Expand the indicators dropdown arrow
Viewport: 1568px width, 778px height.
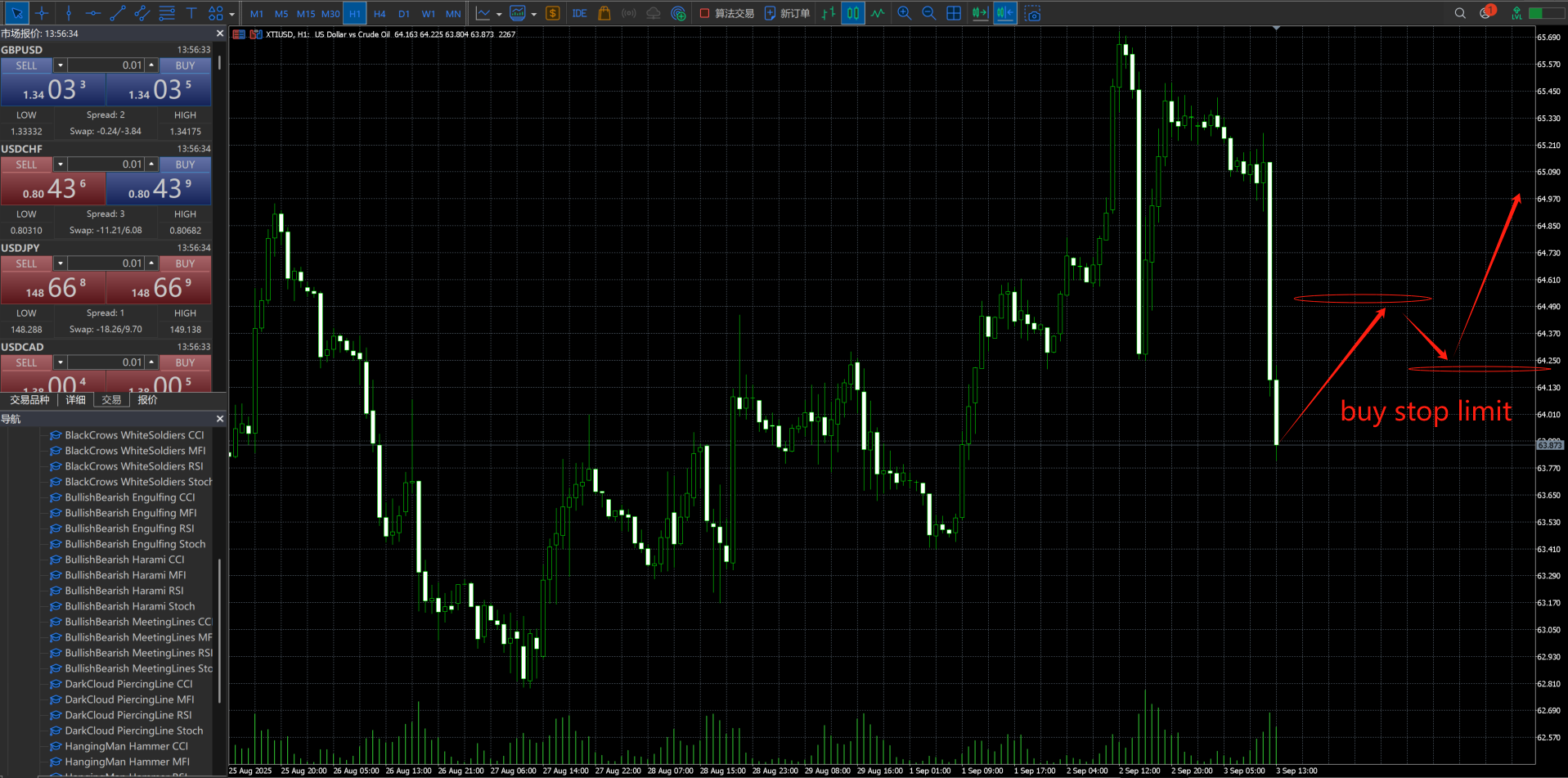pyautogui.click(x=534, y=14)
